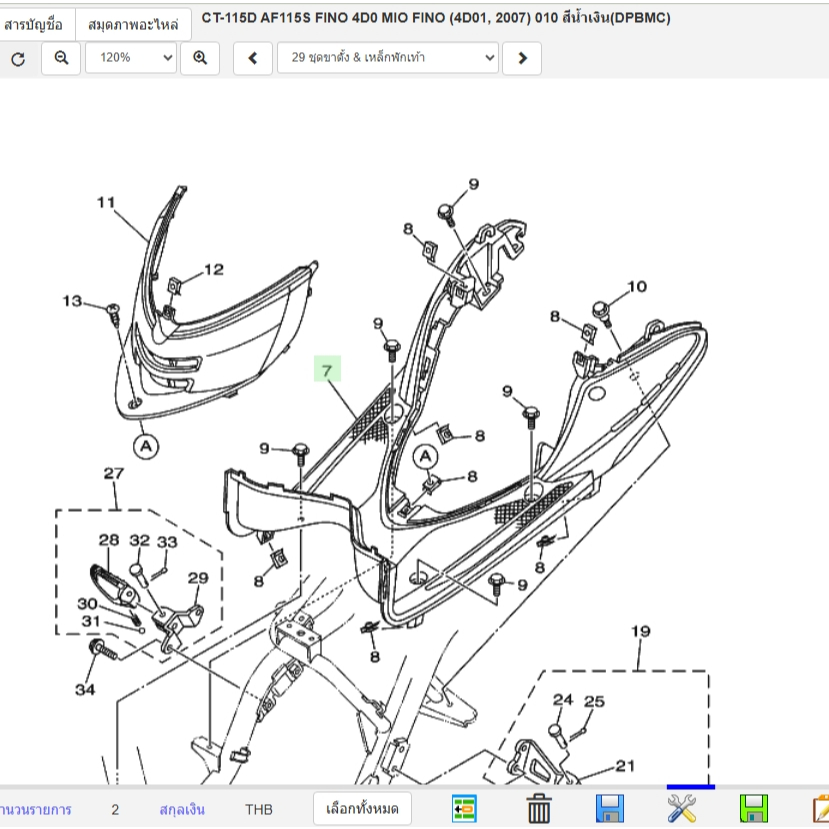829x829 pixels.
Task: Click the เลือกทั้งหมด button
Action: coord(362,808)
